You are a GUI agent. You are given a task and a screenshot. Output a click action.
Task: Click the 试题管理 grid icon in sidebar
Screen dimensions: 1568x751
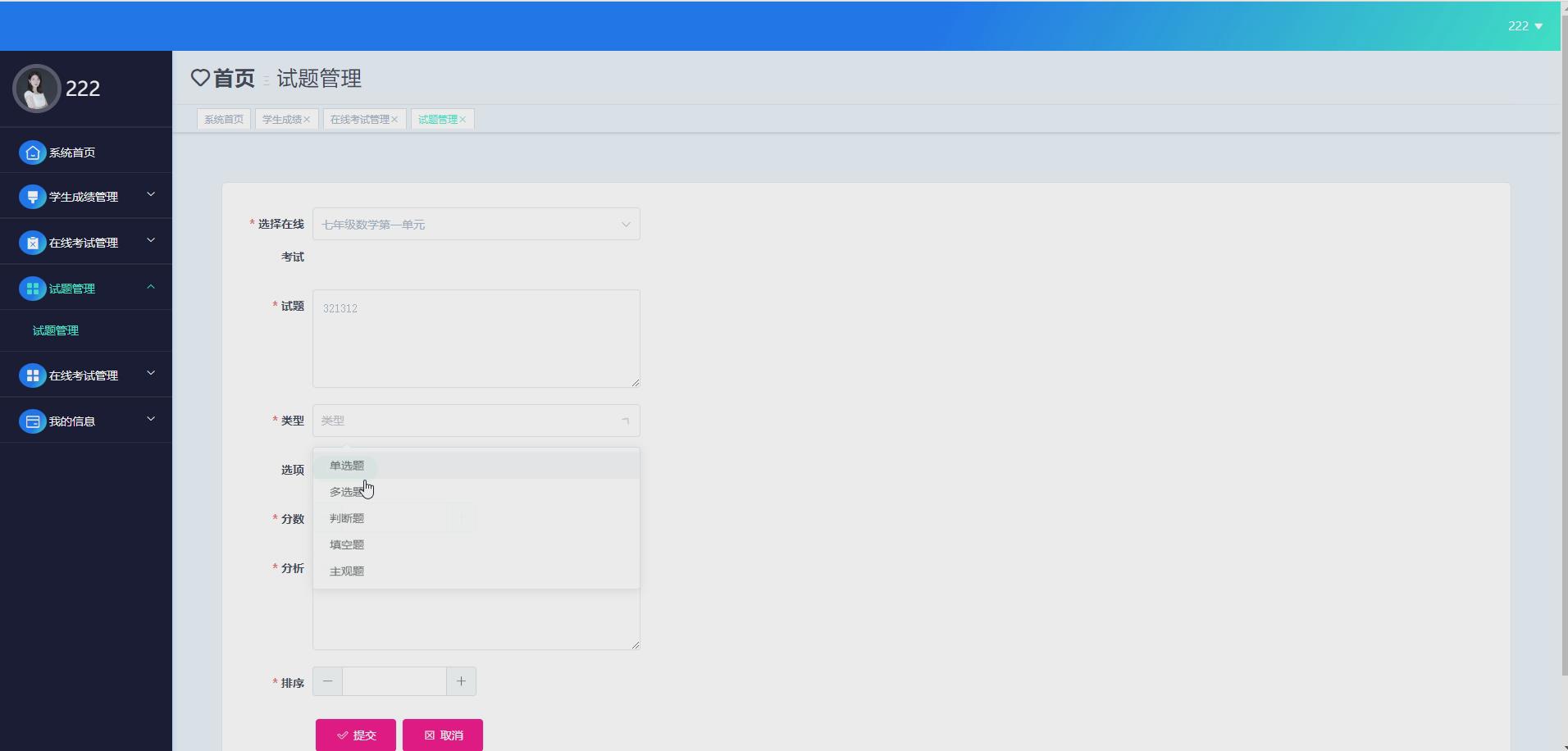coord(31,288)
